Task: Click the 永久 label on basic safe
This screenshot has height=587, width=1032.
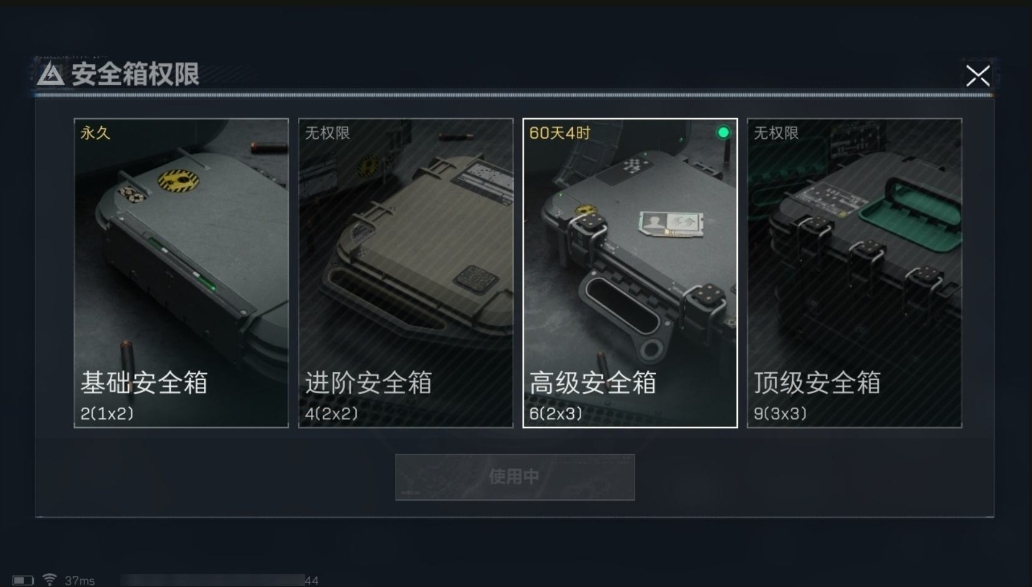Action: [95, 133]
